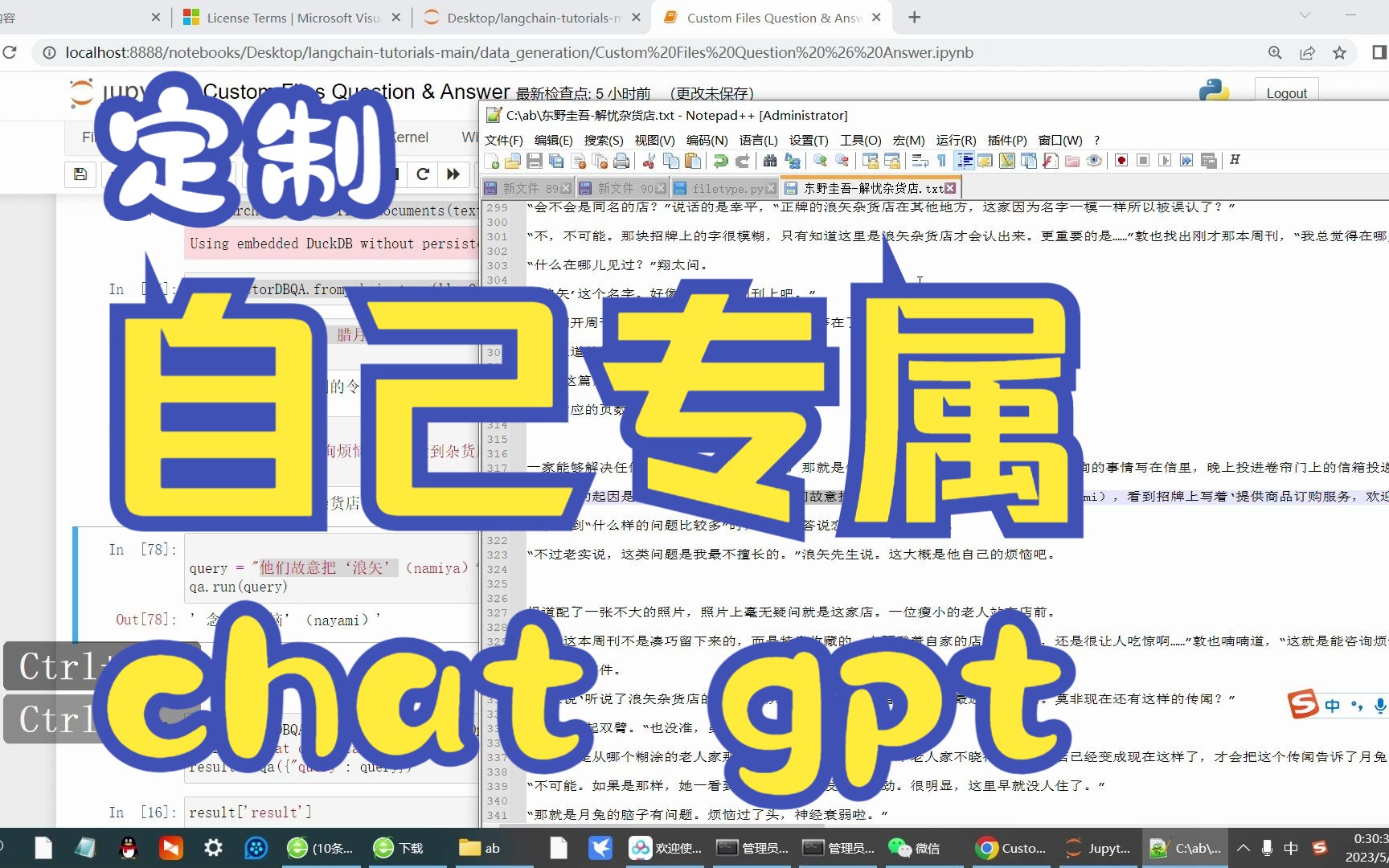Viewport: 1389px width, 868px height.
Task: Switch to Desktop/langchain-tutorials browser tab
Action: [x=533, y=17]
